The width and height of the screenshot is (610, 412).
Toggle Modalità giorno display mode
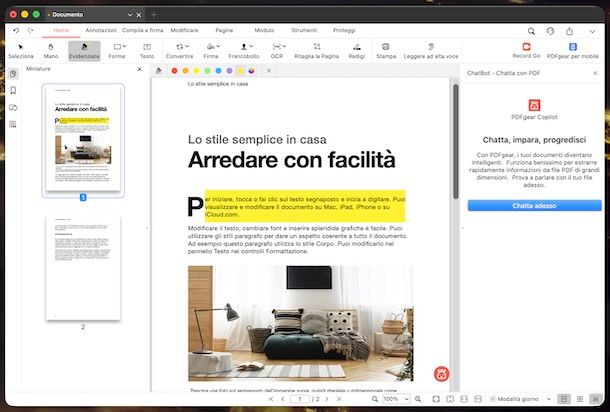[516, 399]
